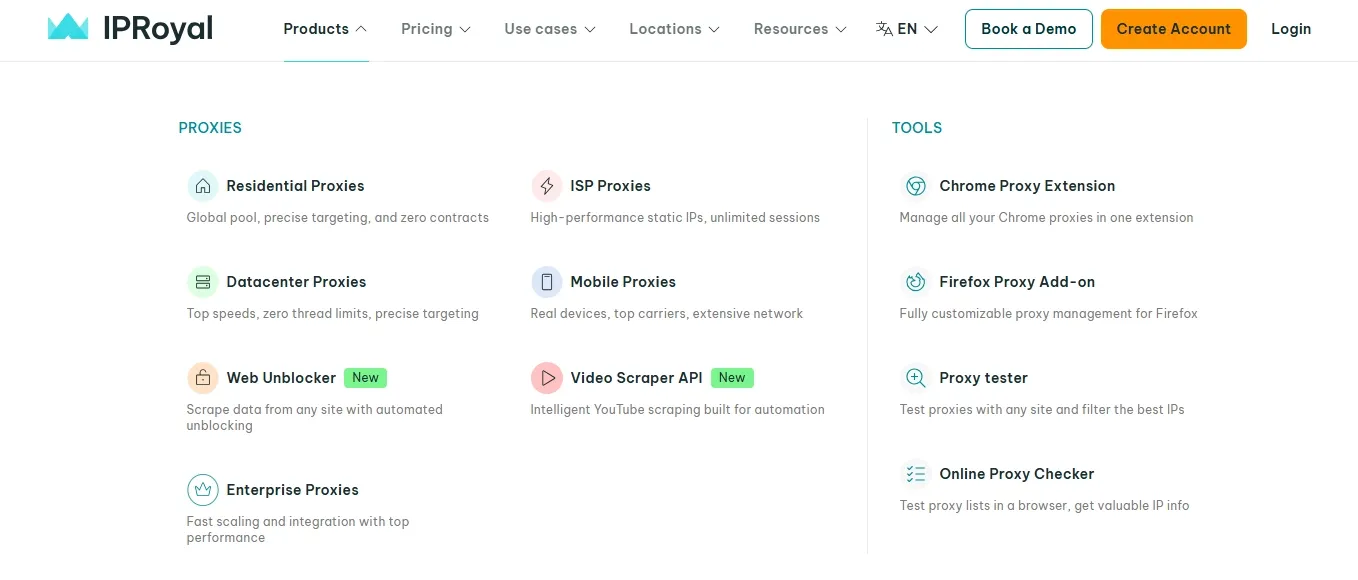Viewport: 1358px width, 580px height.
Task: Click the Create Account button
Action: [1173, 29]
